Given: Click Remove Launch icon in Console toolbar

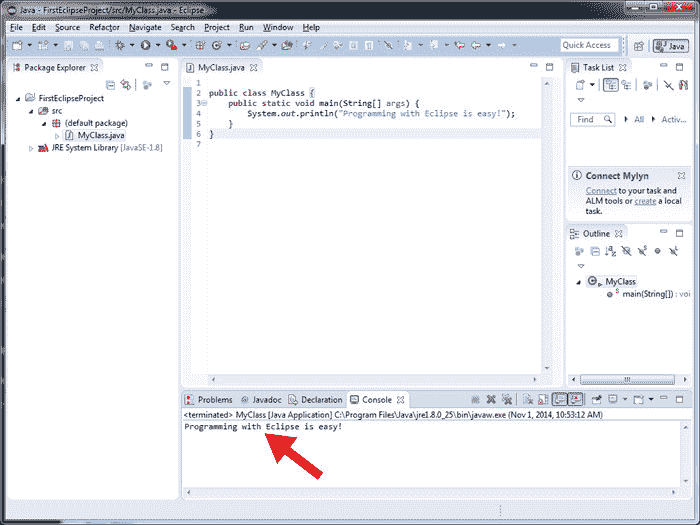Looking at the screenshot, I should pyautogui.click(x=491, y=399).
